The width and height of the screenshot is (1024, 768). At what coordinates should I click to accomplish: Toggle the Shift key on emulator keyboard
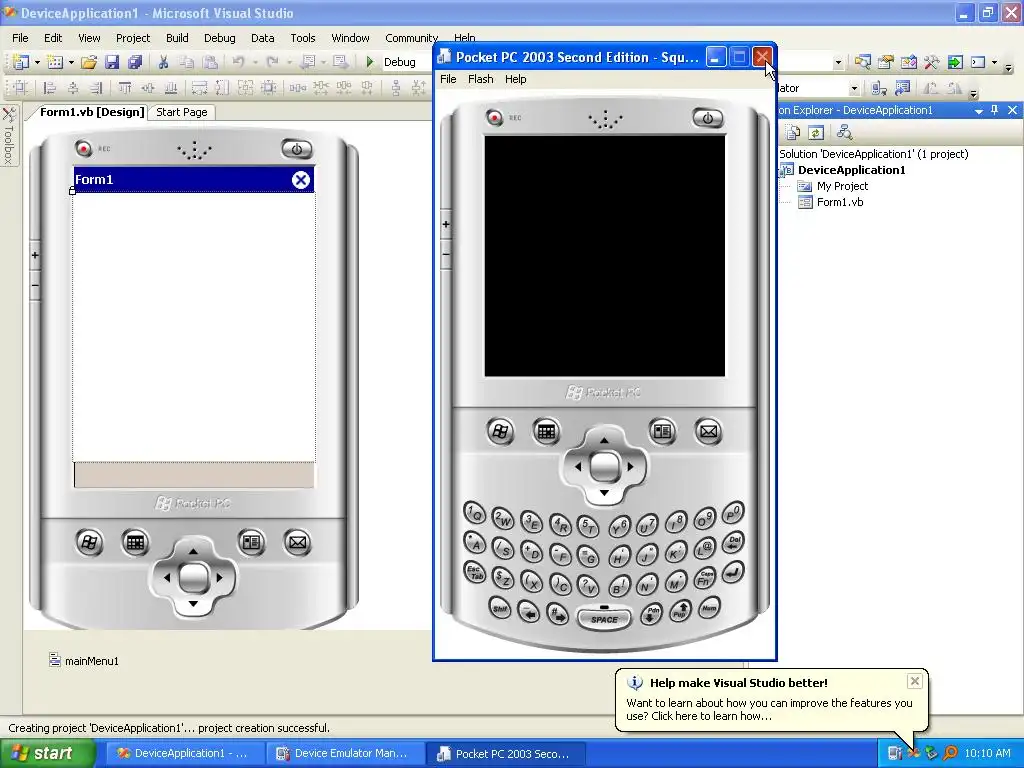500,609
